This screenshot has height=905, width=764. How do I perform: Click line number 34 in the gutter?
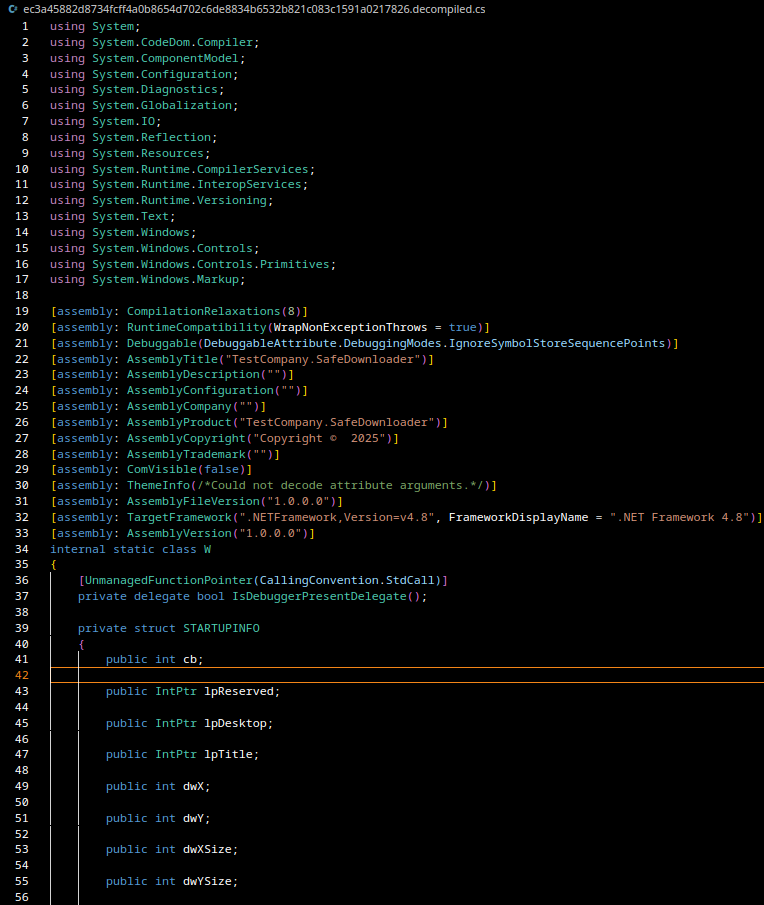pos(22,549)
